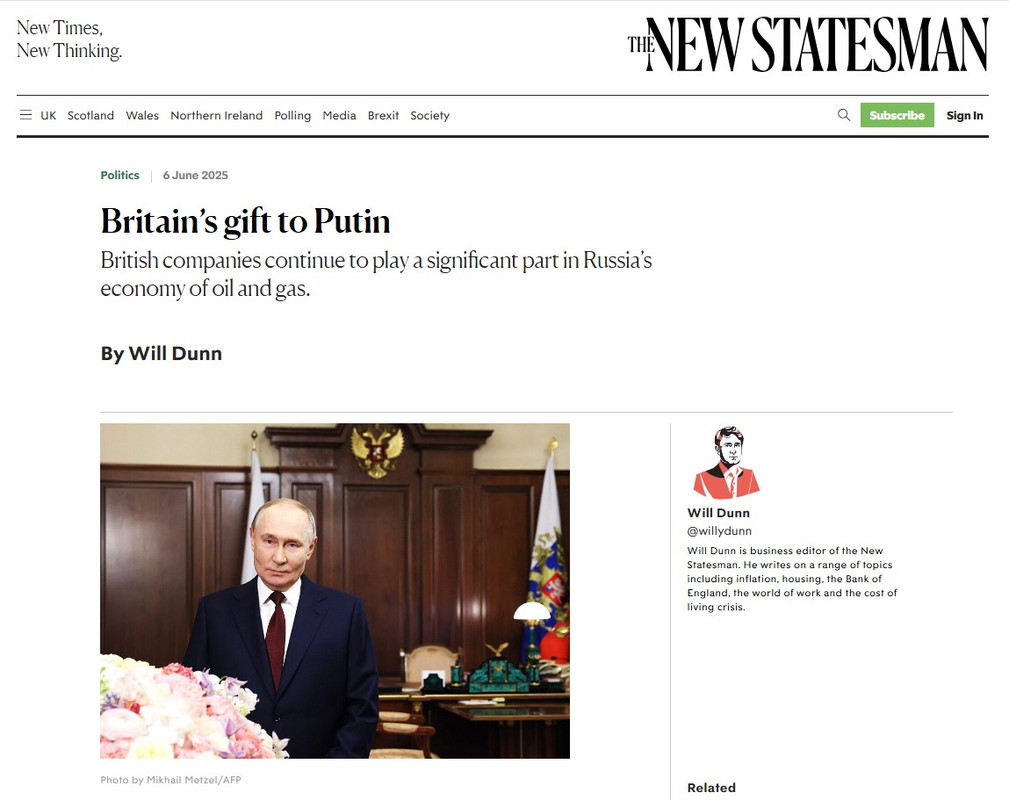Click the search magnifier icon

click(844, 115)
